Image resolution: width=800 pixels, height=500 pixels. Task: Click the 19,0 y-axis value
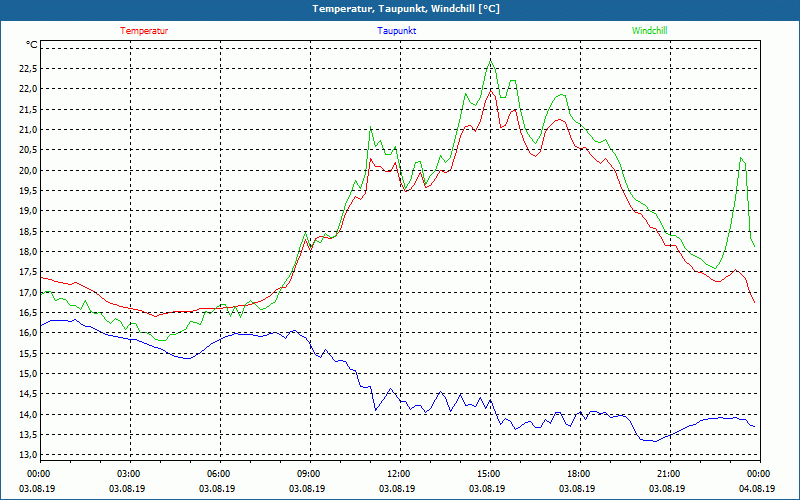point(29,211)
